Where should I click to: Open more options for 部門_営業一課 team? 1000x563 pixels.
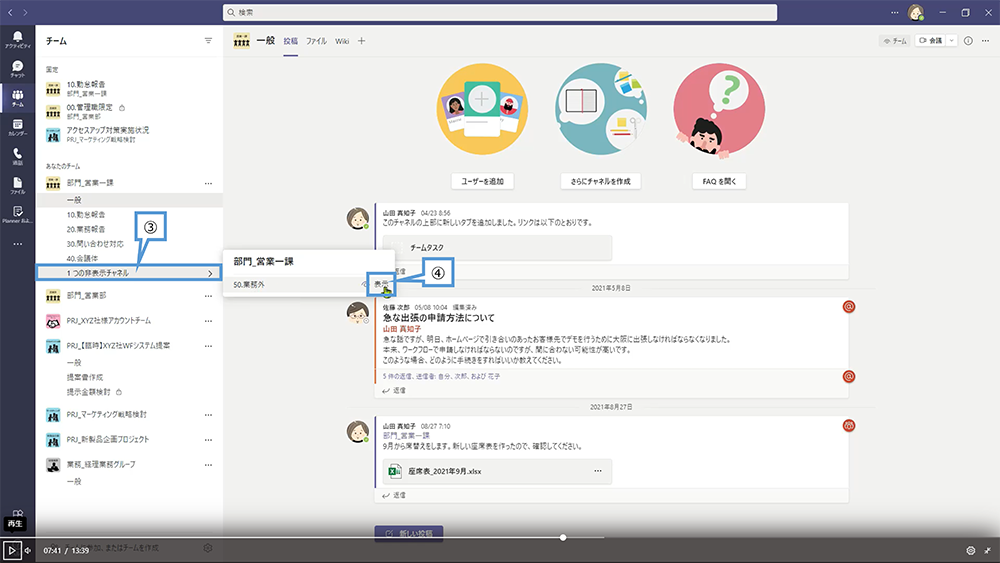pyautogui.click(x=208, y=183)
